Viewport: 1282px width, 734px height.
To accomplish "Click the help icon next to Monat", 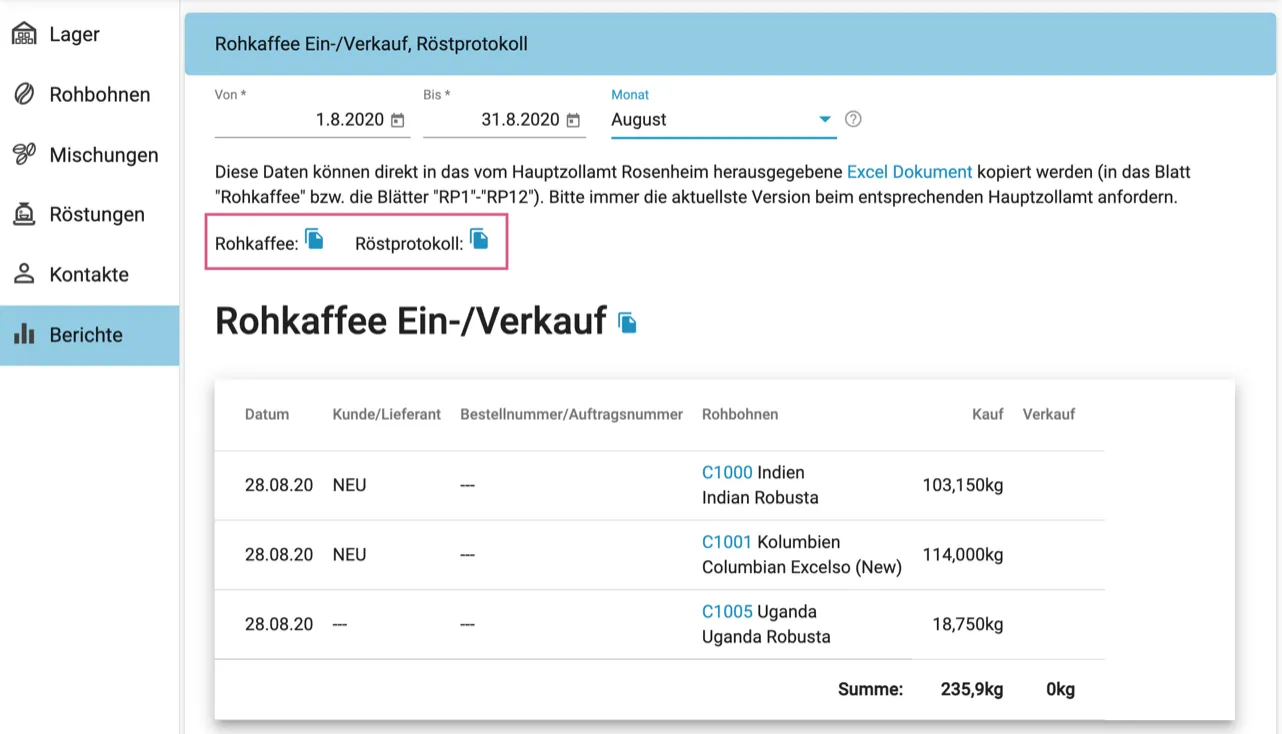I will tap(853, 119).
